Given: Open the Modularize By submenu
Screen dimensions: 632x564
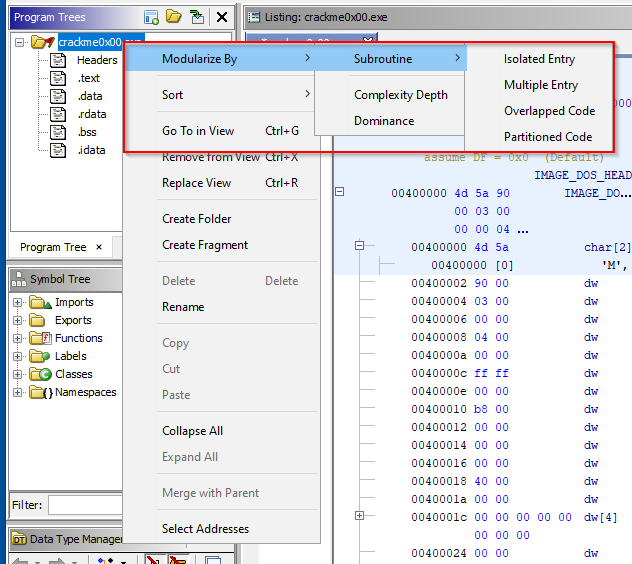Looking at the screenshot, I should [x=220, y=59].
